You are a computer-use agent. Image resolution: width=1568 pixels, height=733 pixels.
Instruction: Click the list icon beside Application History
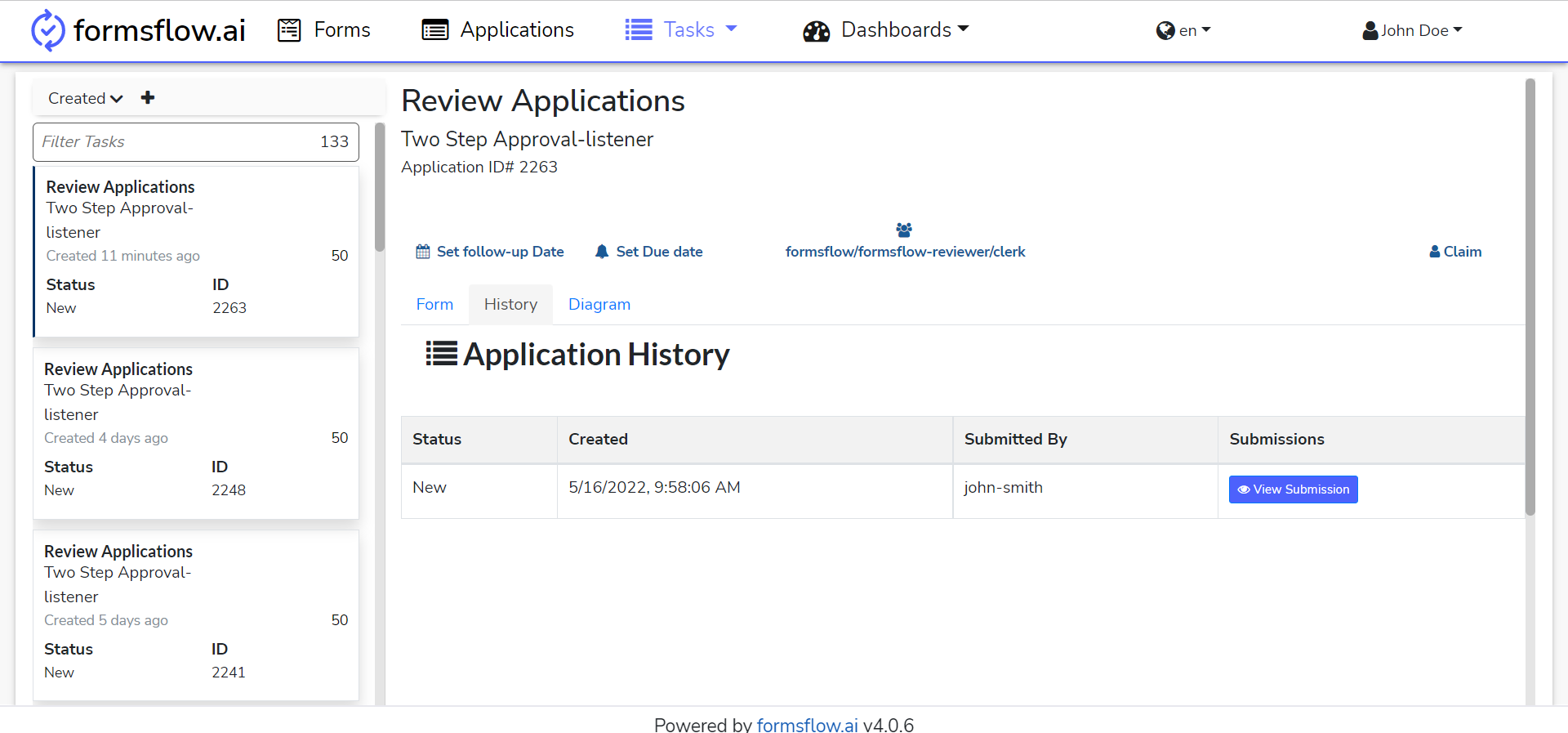click(441, 354)
